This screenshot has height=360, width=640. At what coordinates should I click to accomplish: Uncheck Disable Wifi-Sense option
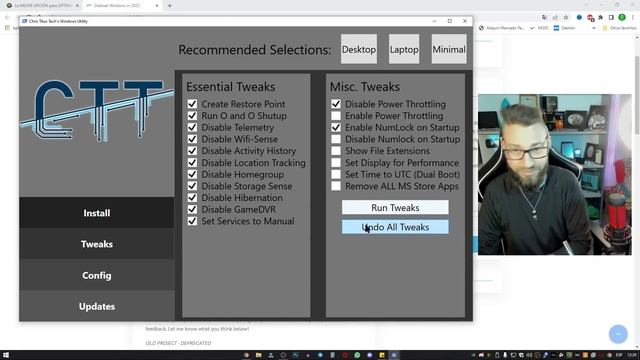coord(192,139)
